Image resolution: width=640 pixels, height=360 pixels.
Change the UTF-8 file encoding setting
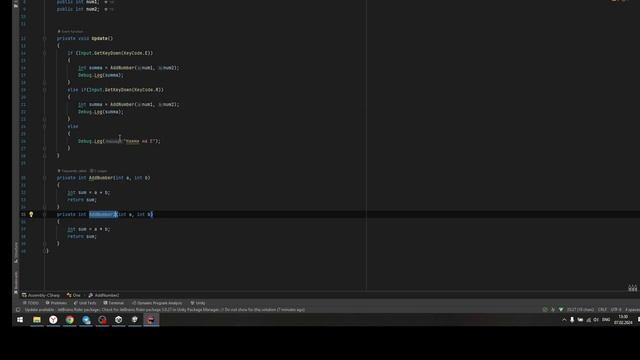[616, 310]
